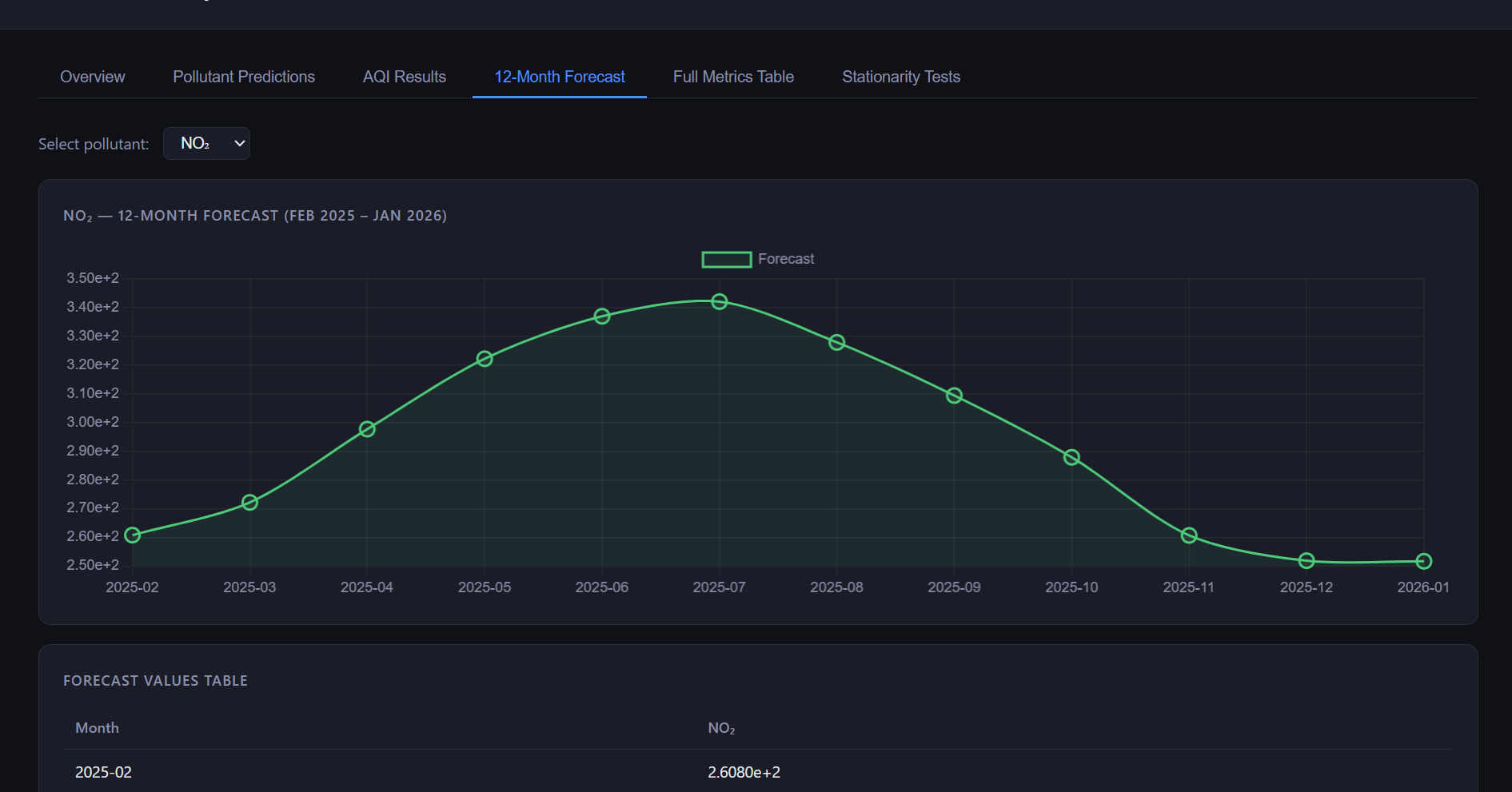Click the NO₂ 12-Month Forecast chart title
1512x792 pixels.
[x=255, y=216]
